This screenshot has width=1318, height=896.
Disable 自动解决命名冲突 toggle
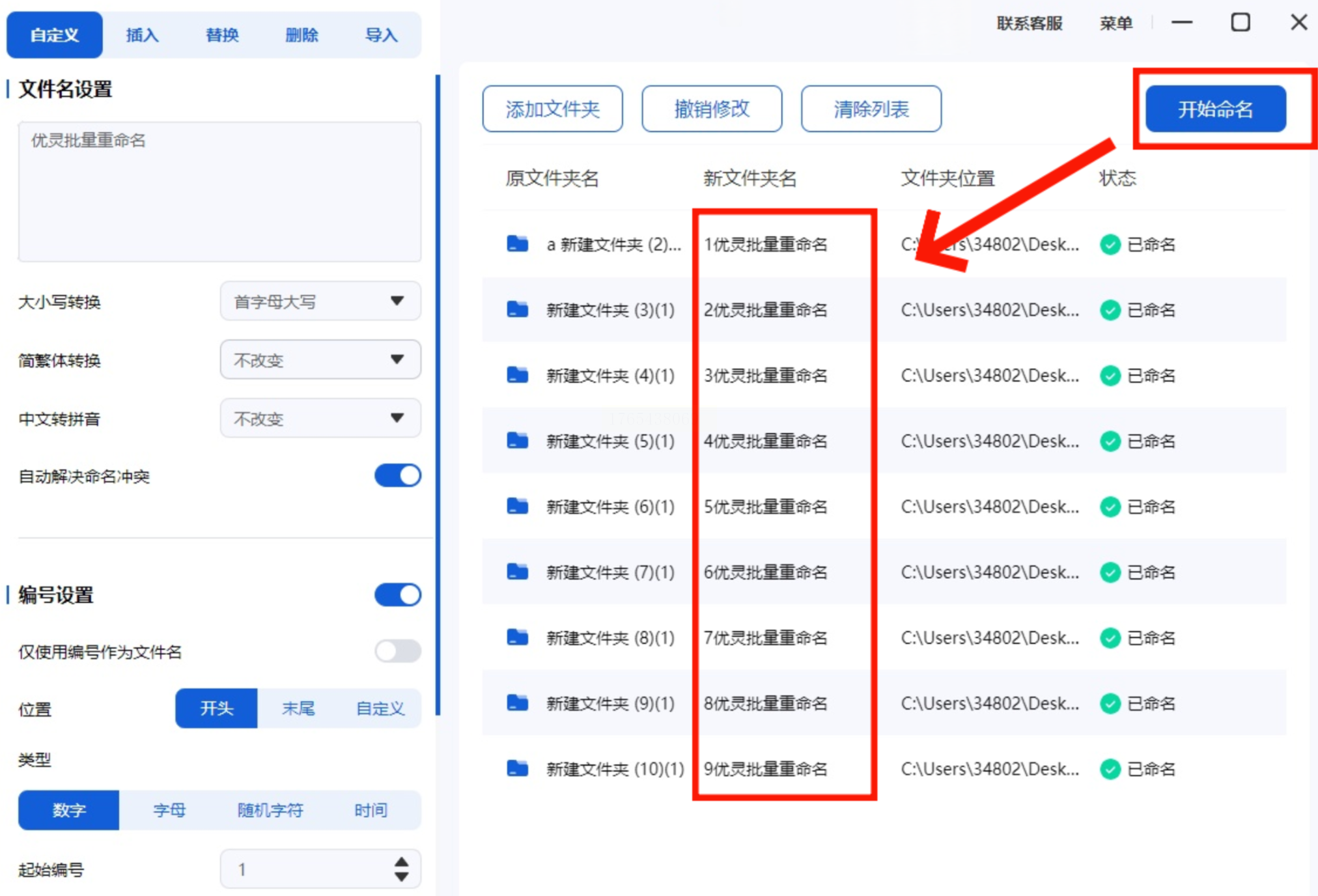tap(397, 475)
